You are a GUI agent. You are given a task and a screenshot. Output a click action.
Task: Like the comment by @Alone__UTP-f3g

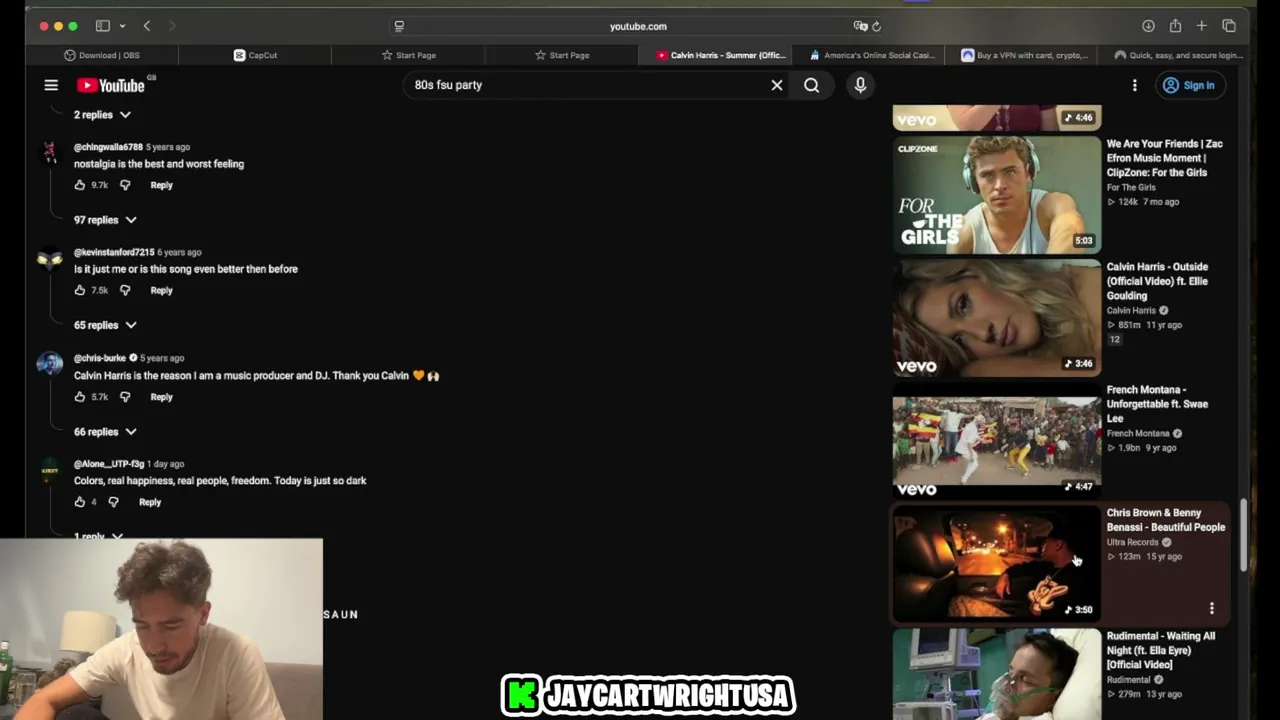(x=80, y=502)
